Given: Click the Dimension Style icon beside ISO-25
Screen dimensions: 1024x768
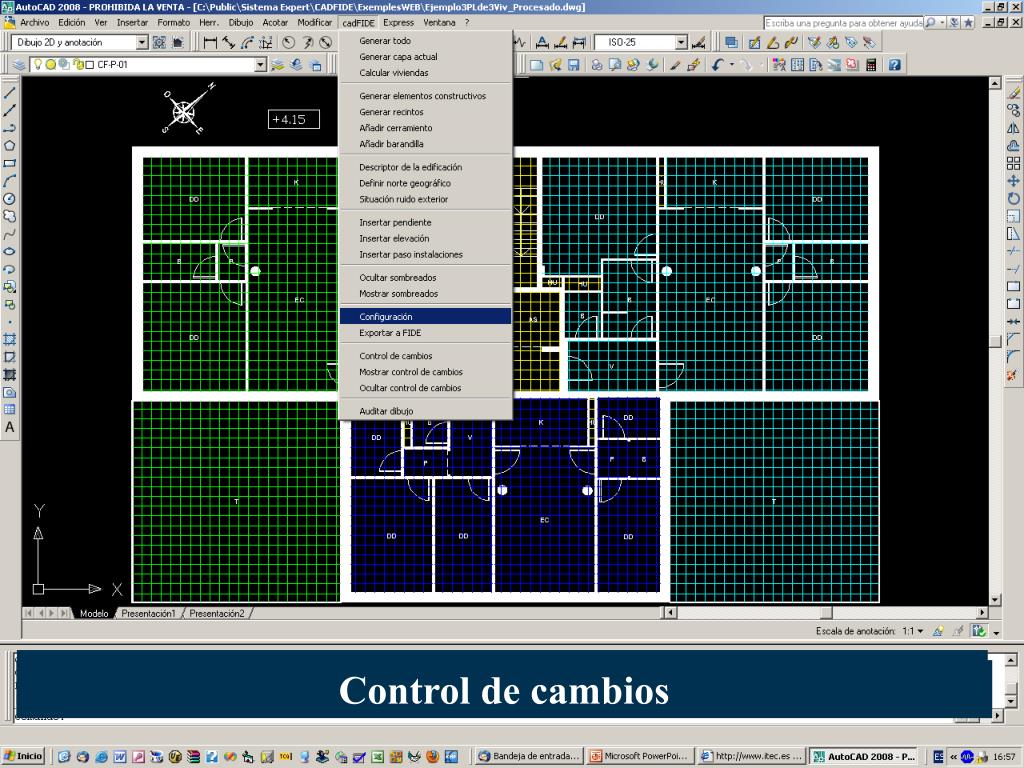Looking at the screenshot, I should [x=698, y=42].
